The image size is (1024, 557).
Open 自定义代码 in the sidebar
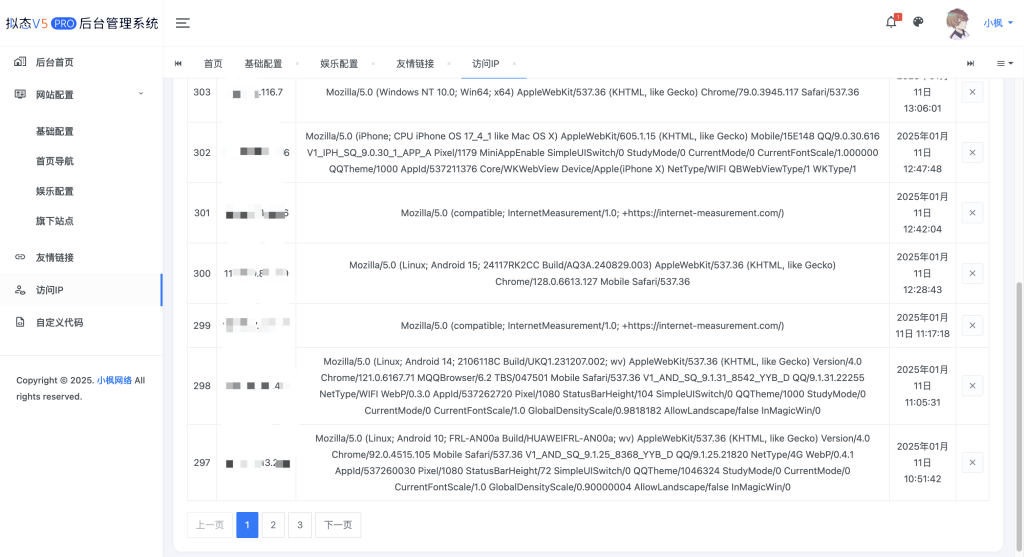click(x=81, y=323)
